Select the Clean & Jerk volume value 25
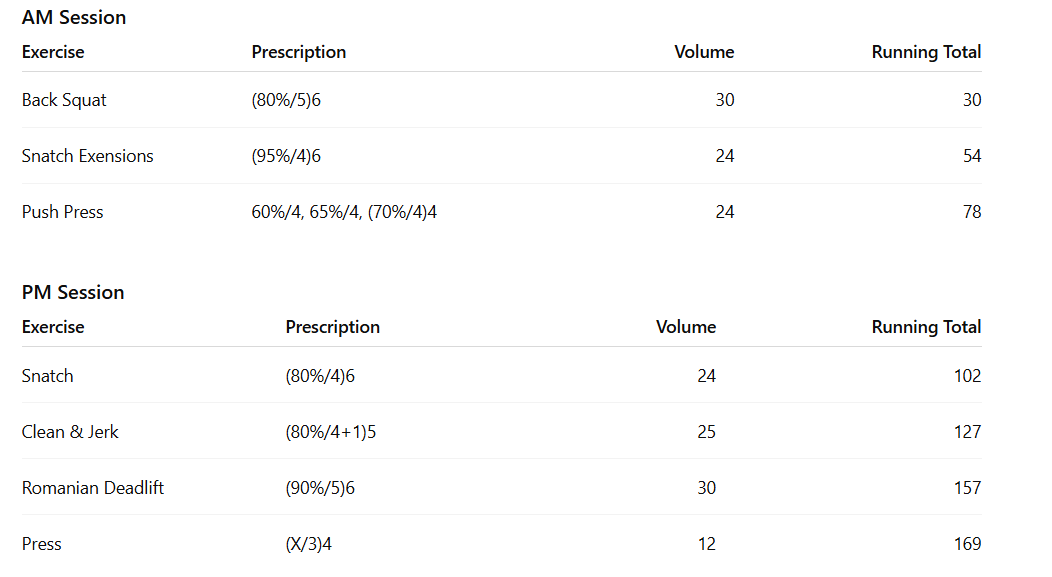 pos(706,432)
